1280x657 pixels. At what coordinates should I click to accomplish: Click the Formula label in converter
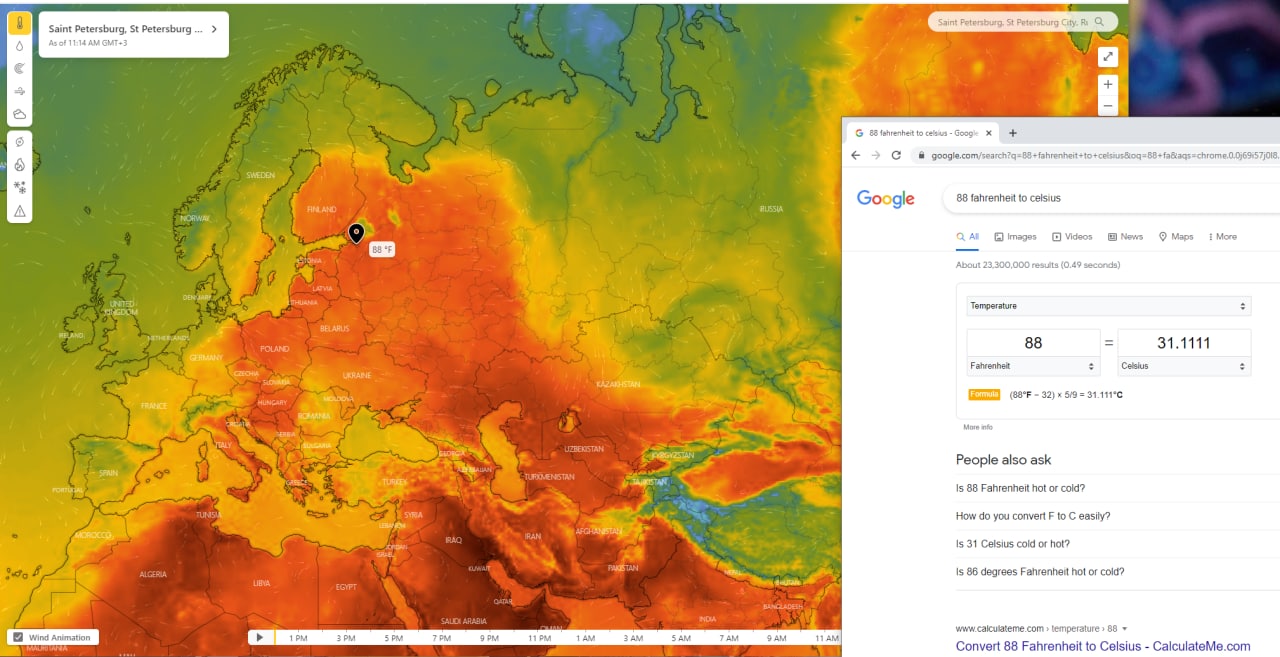[x=984, y=394]
